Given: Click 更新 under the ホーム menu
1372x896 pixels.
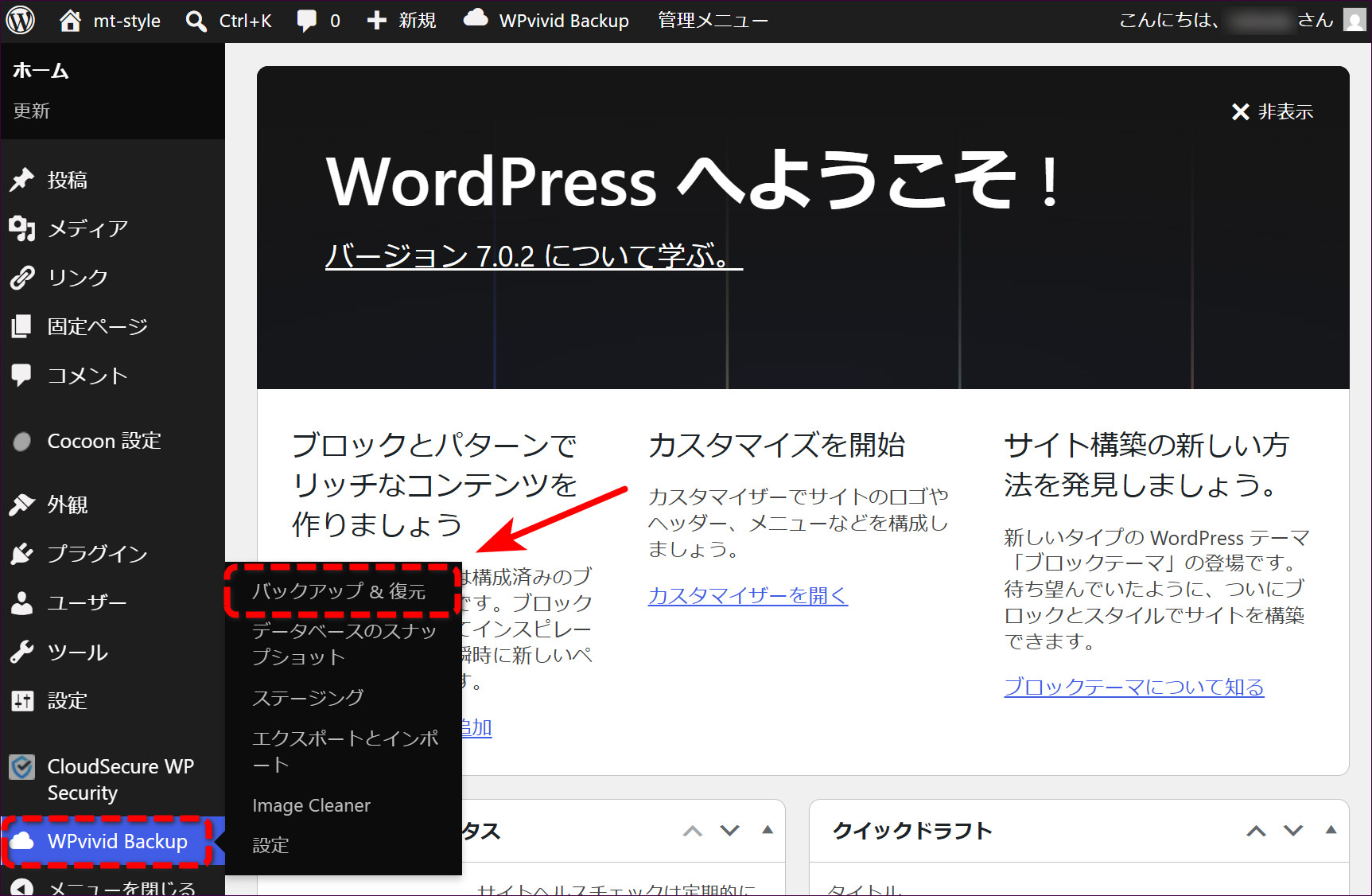Looking at the screenshot, I should (32, 111).
